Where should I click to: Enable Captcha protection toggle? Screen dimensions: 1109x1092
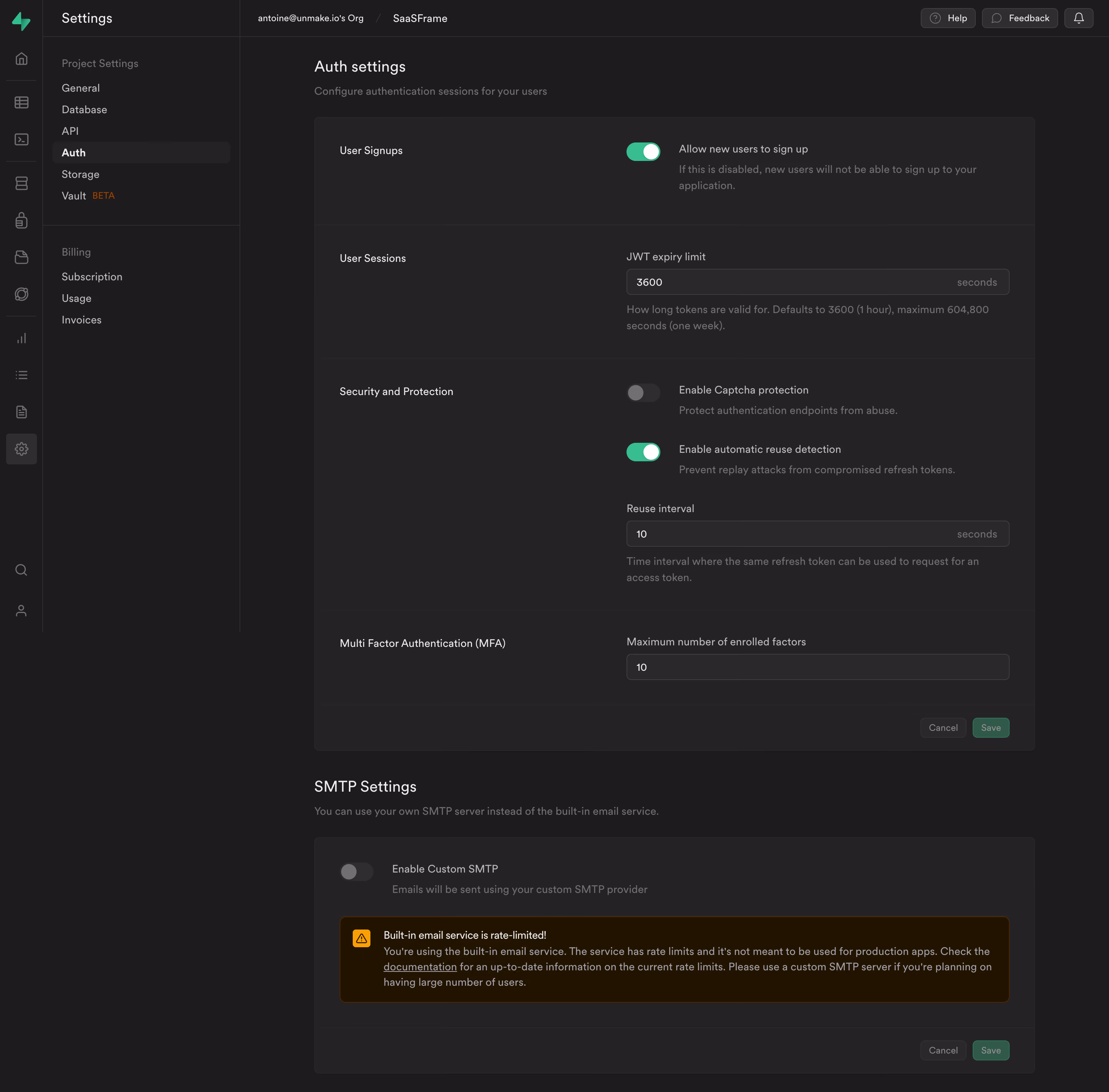point(643,392)
